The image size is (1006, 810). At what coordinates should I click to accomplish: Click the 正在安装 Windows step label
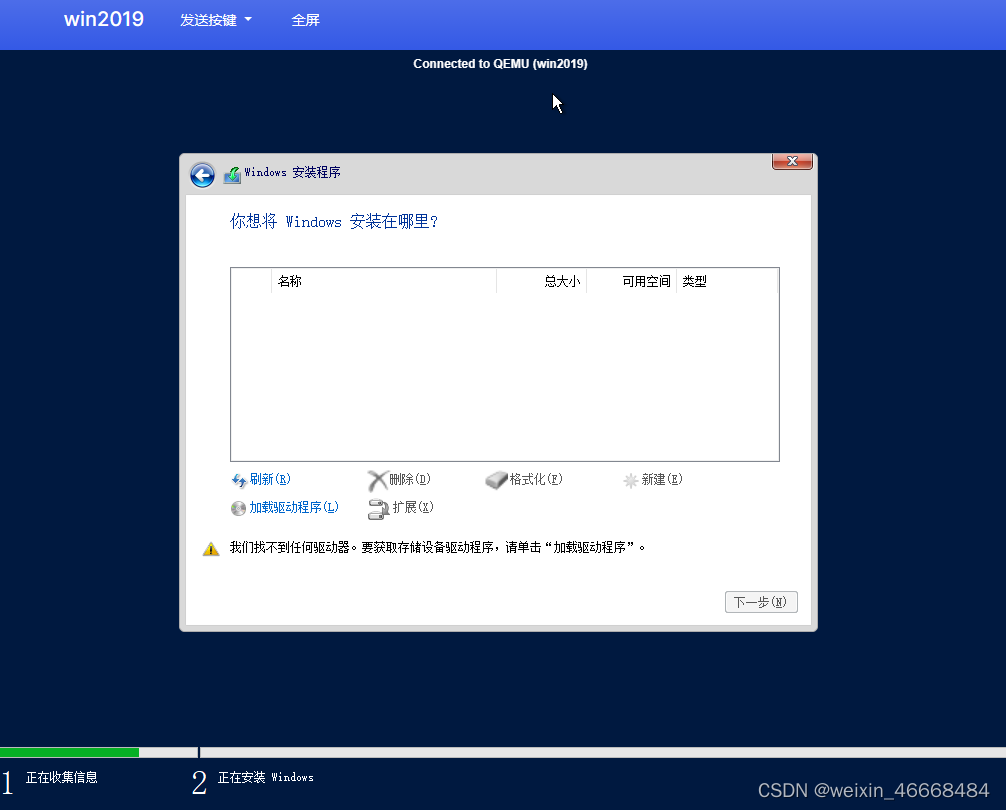click(x=266, y=778)
